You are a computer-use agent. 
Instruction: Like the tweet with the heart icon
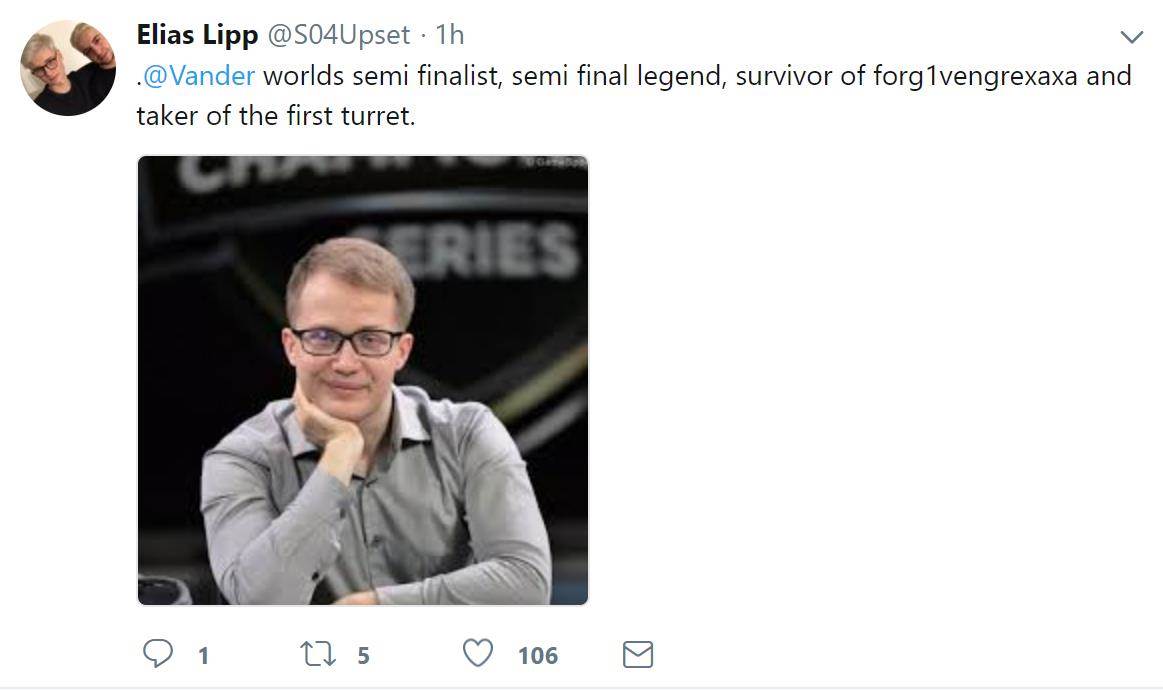click(478, 654)
